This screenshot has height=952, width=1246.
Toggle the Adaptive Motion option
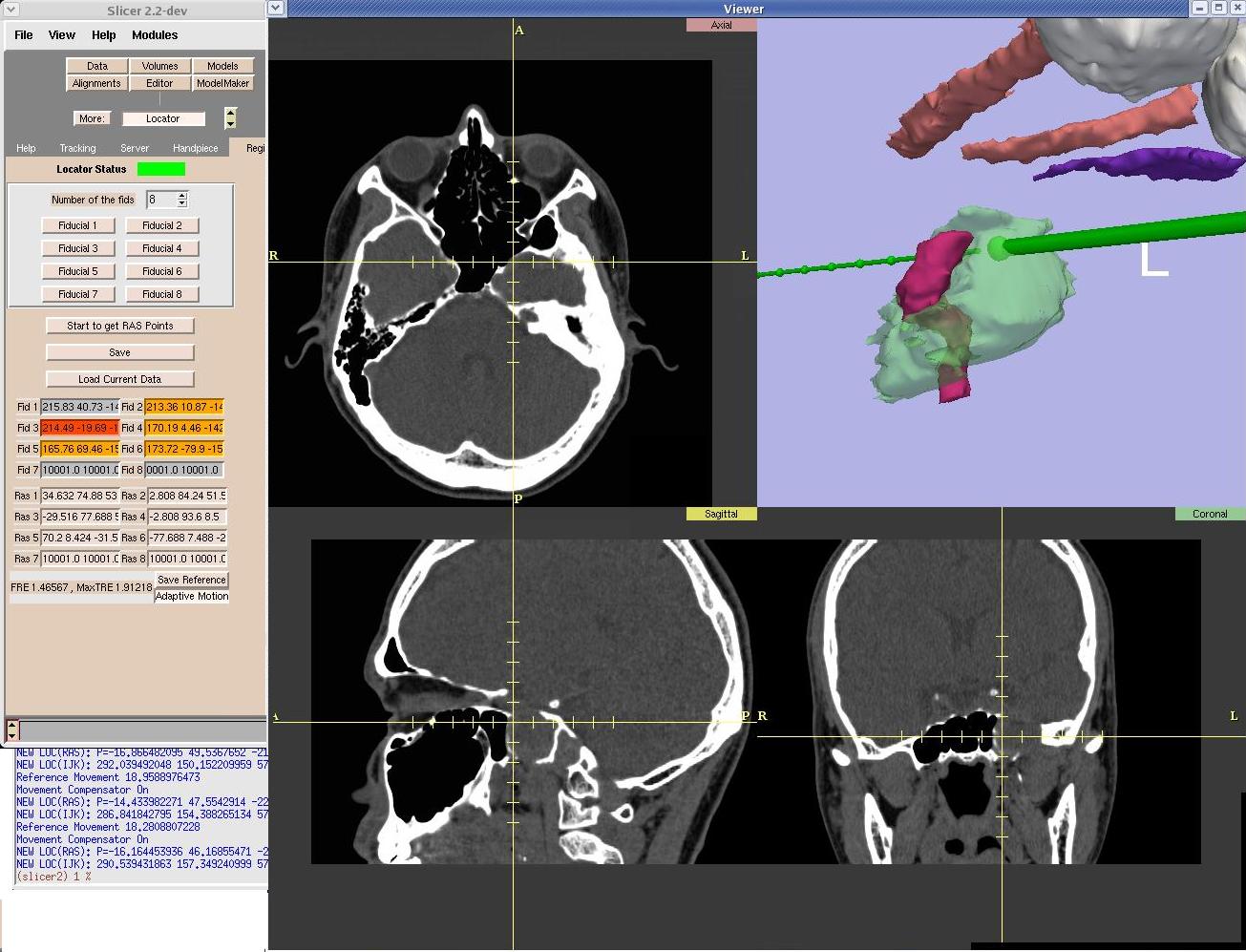(x=192, y=596)
